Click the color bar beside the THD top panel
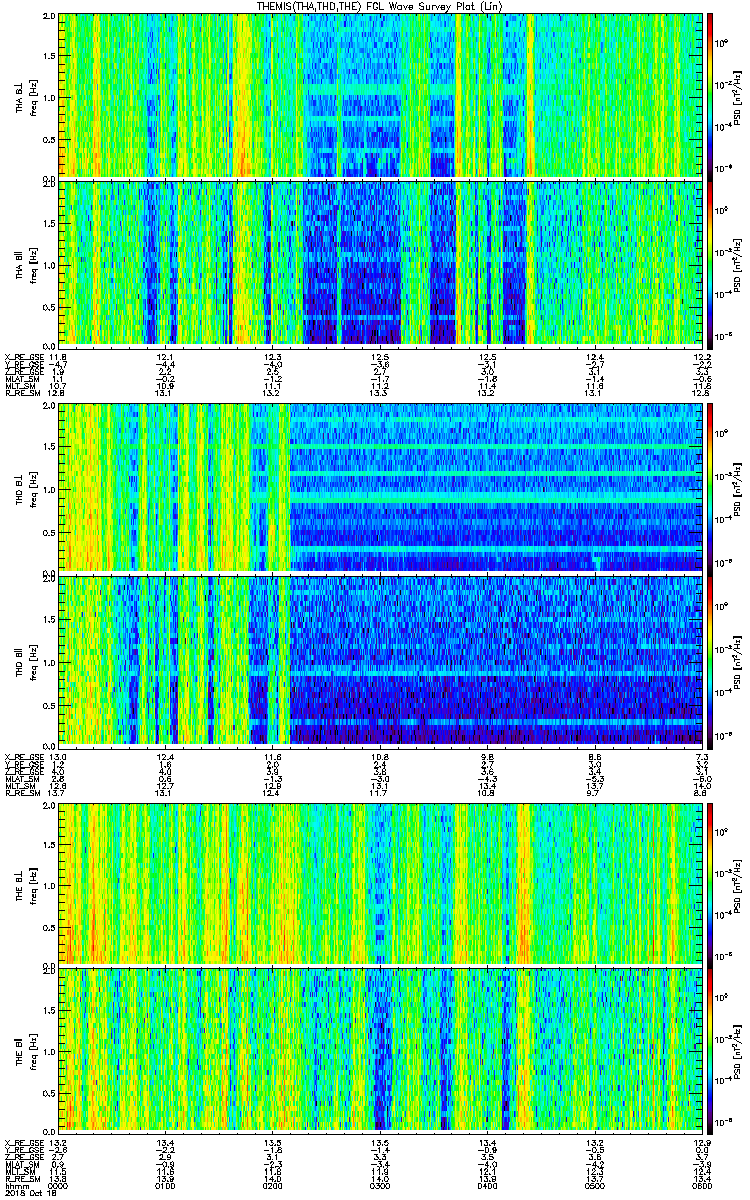The width and height of the screenshot is (750, 1200). click(x=710, y=488)
